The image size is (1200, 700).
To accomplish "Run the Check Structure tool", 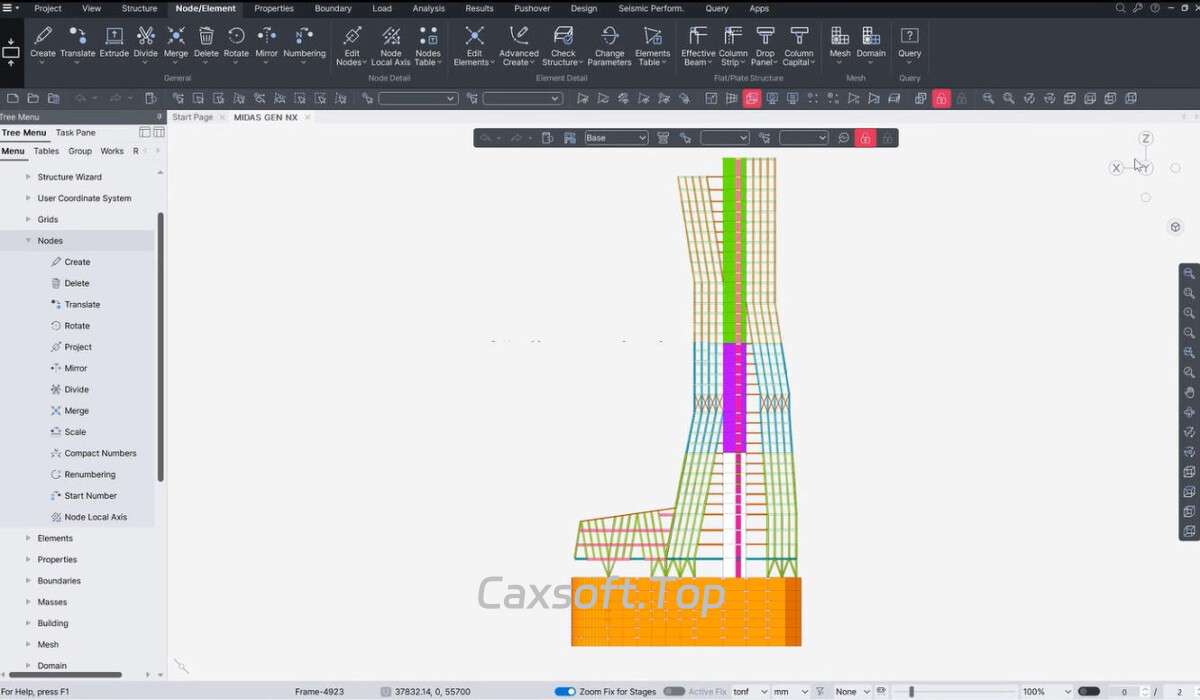I will (563, 45).
